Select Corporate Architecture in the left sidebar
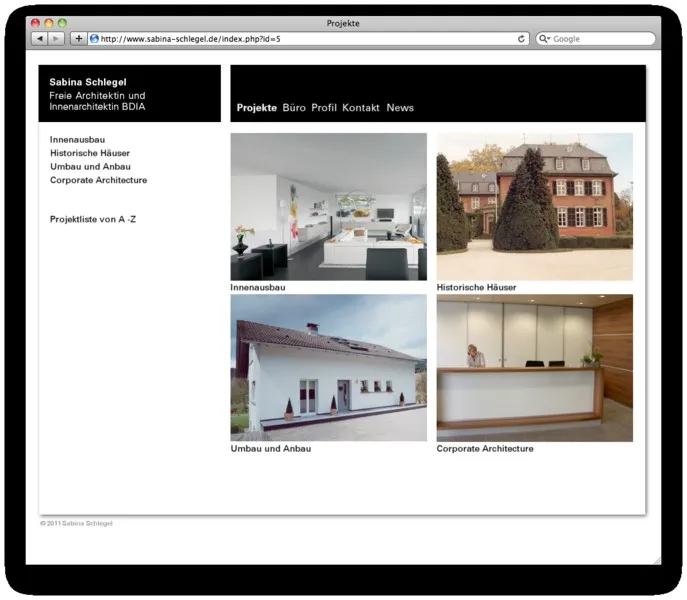Viewport: 687px width, 600px height. pos(99,180)
